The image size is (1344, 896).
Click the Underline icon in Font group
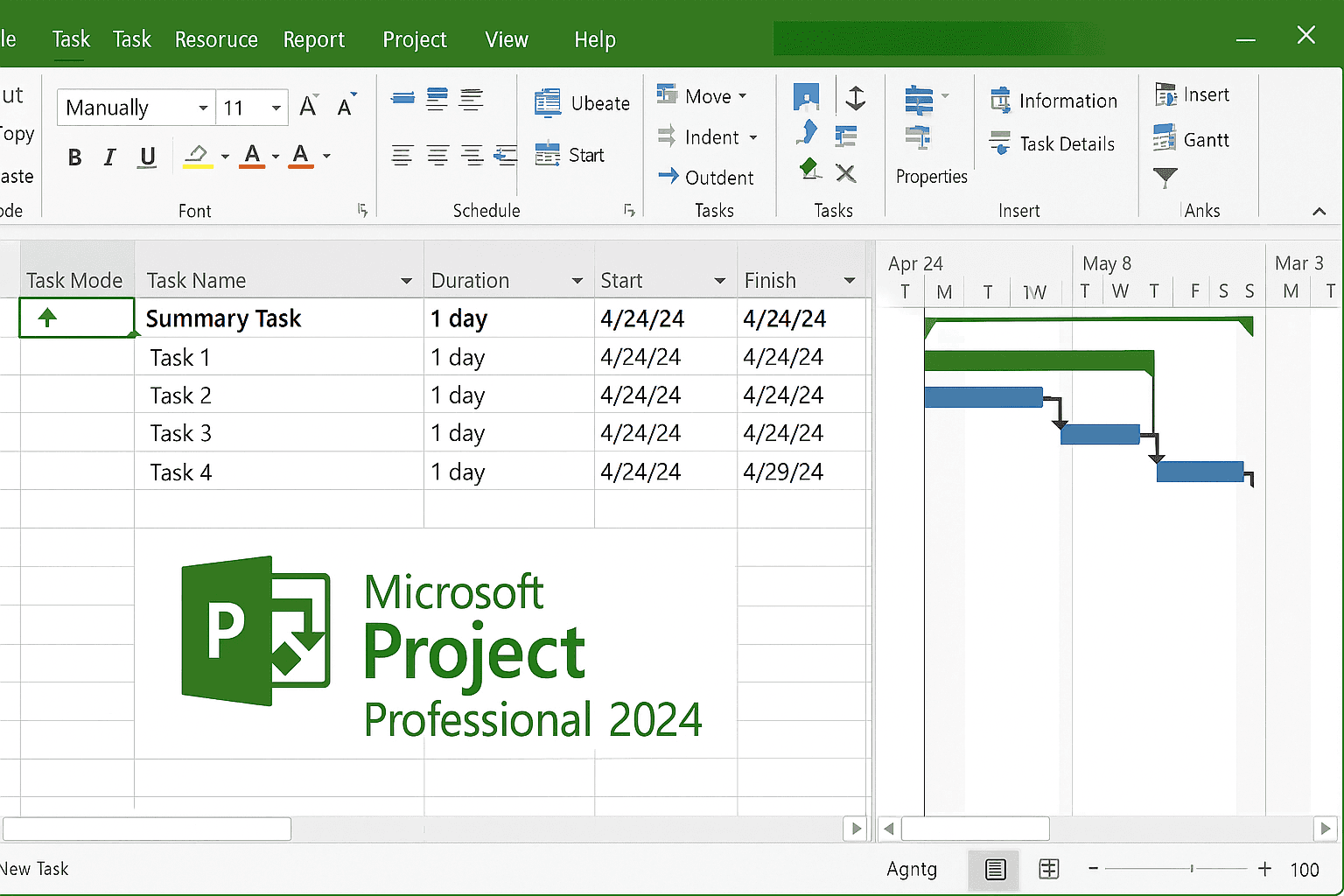coord(147,157)
